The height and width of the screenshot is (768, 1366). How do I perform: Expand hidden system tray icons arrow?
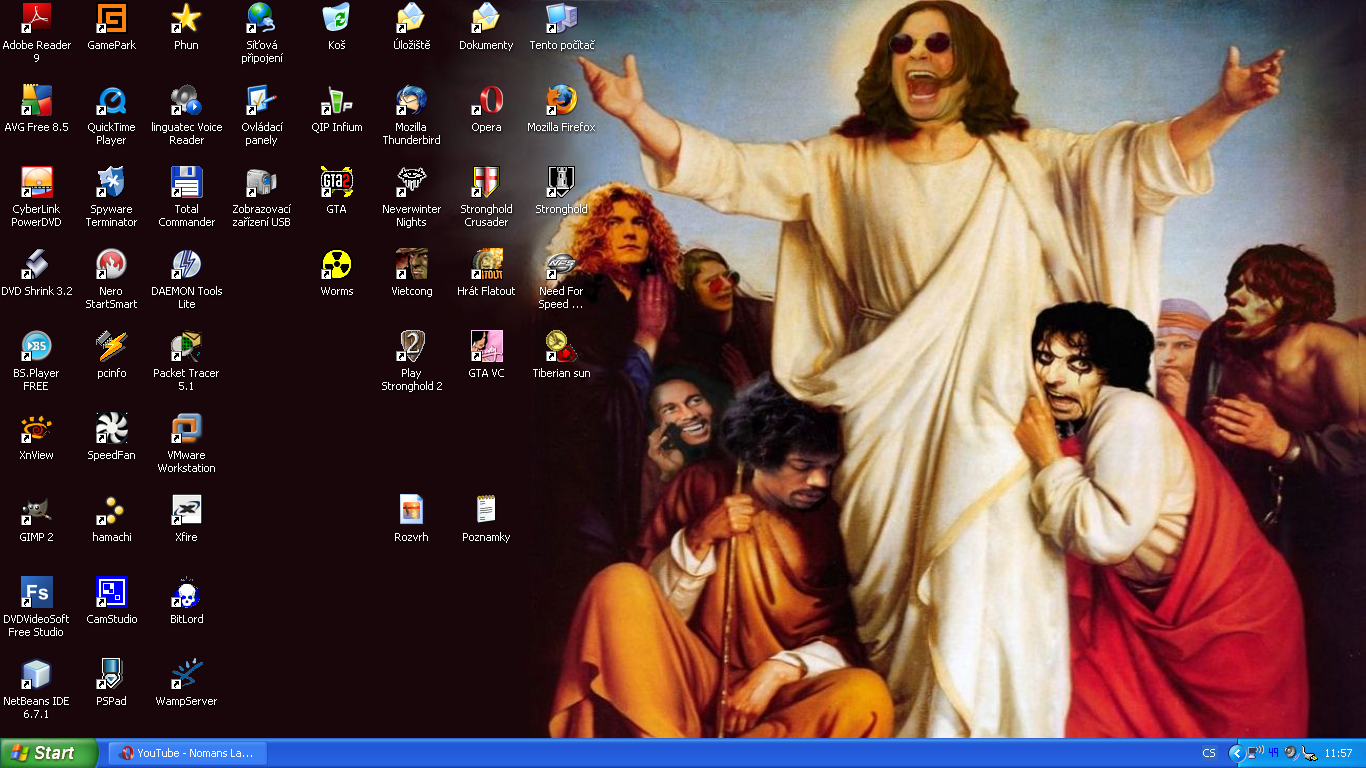(1236, 753)
